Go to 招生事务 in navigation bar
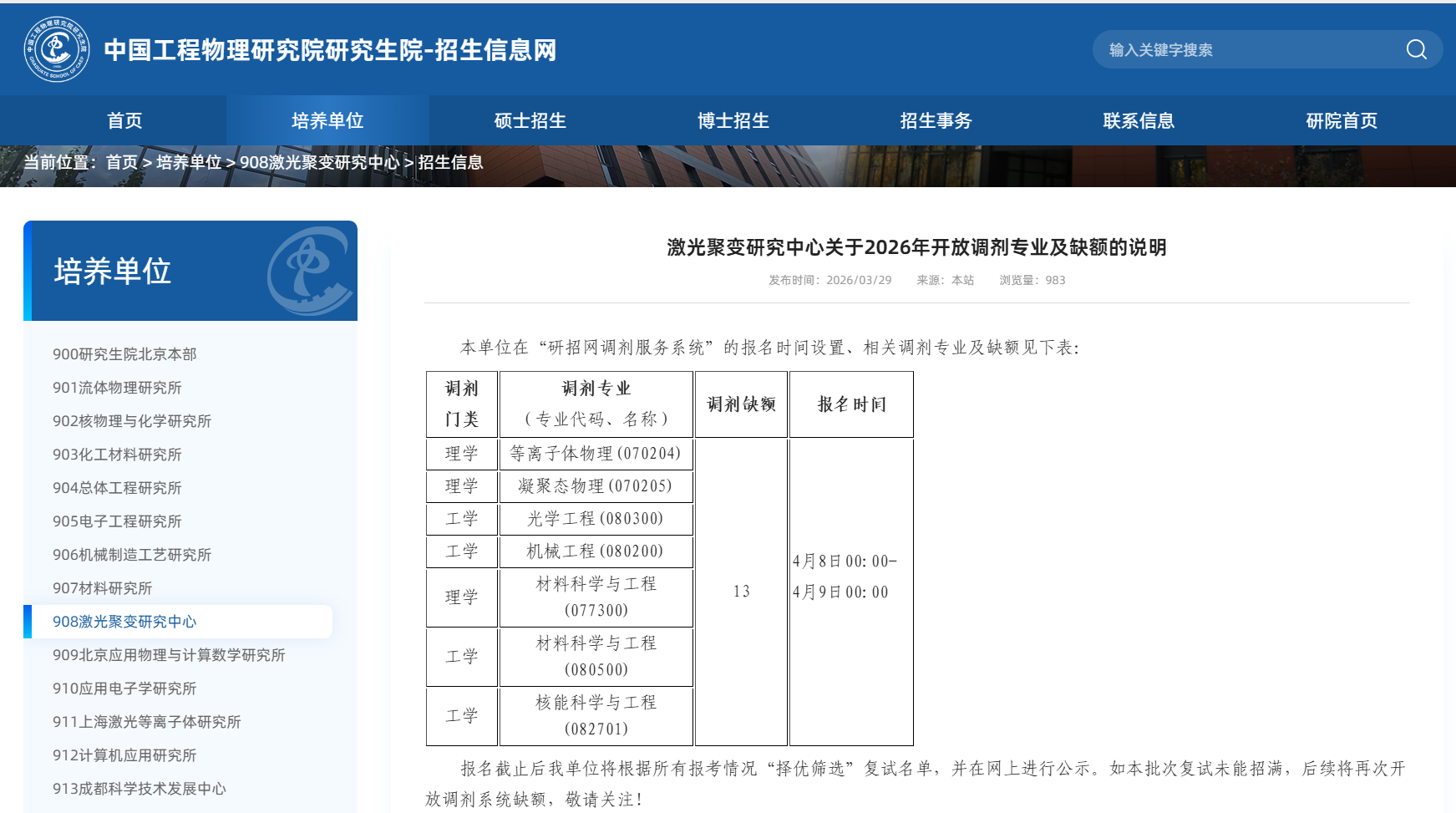1456x813 pixels. pos(936,120)
